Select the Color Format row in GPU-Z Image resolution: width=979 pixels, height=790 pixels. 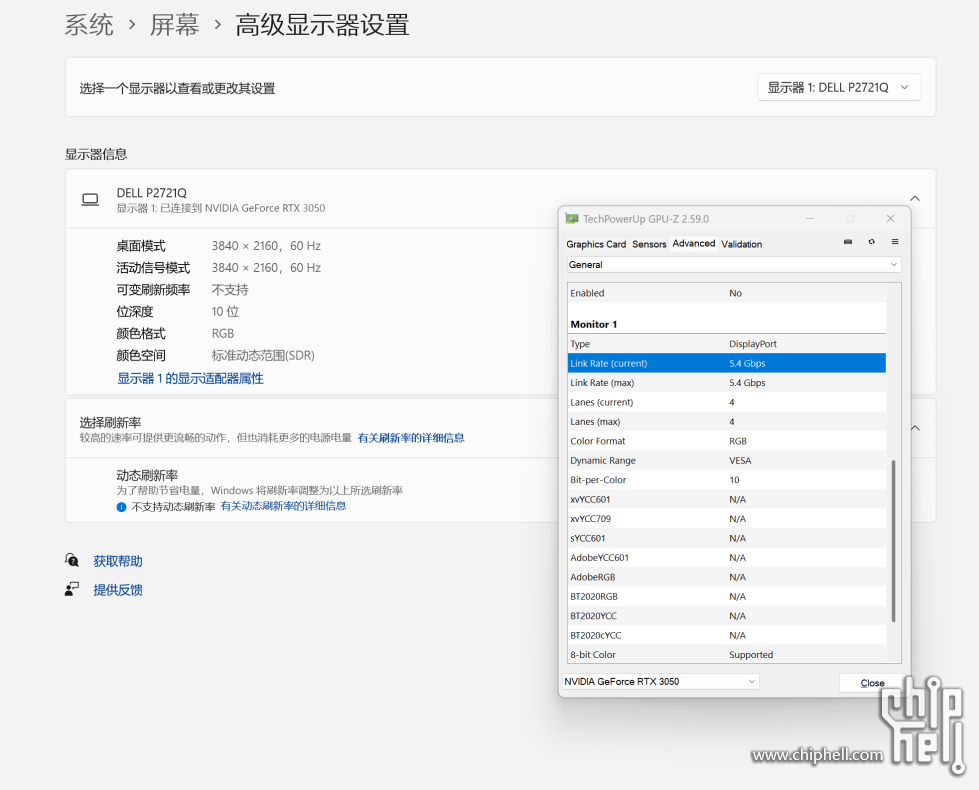[x=727, y=441]
